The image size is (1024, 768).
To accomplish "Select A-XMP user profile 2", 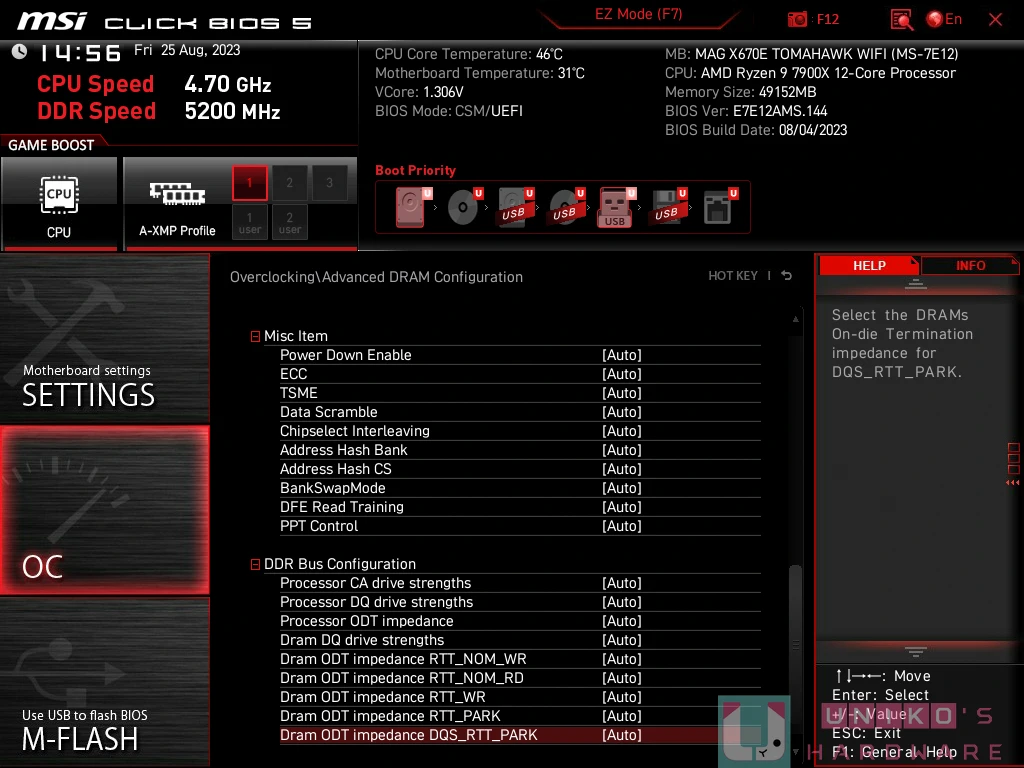I will [289, 223].
